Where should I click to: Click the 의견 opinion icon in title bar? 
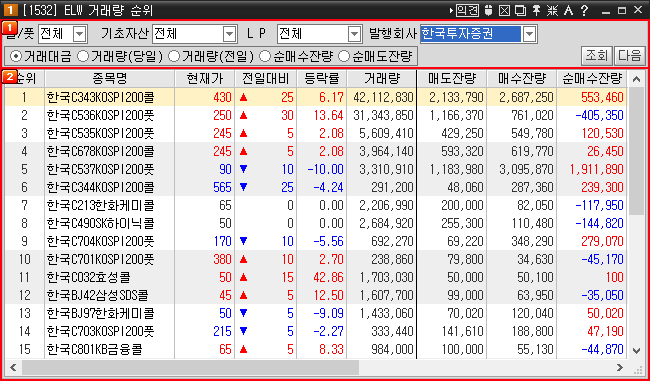pos(467,10)
